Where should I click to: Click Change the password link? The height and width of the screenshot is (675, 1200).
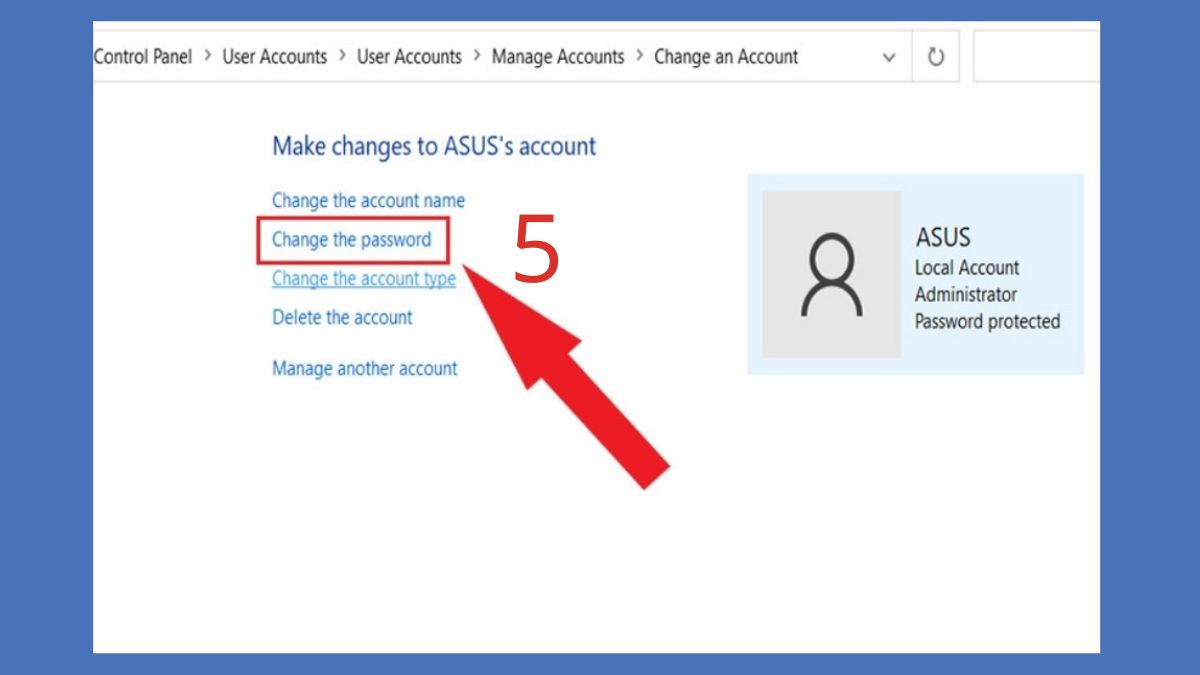tap(351, 240)
